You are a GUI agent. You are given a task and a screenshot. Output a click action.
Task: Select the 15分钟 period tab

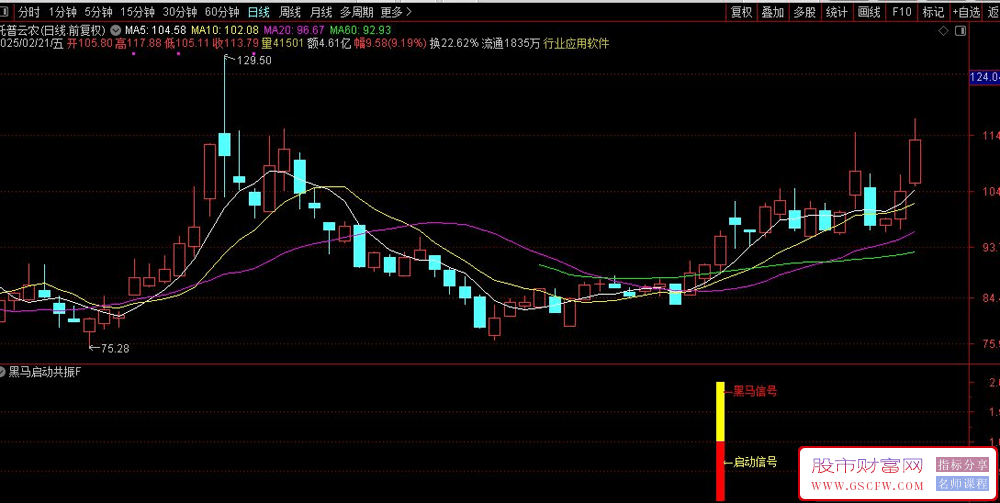coord(137,11)
